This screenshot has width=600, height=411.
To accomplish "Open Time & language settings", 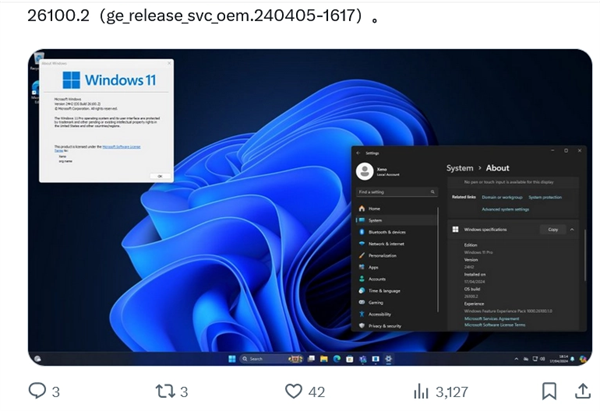I will coord(396,290).
